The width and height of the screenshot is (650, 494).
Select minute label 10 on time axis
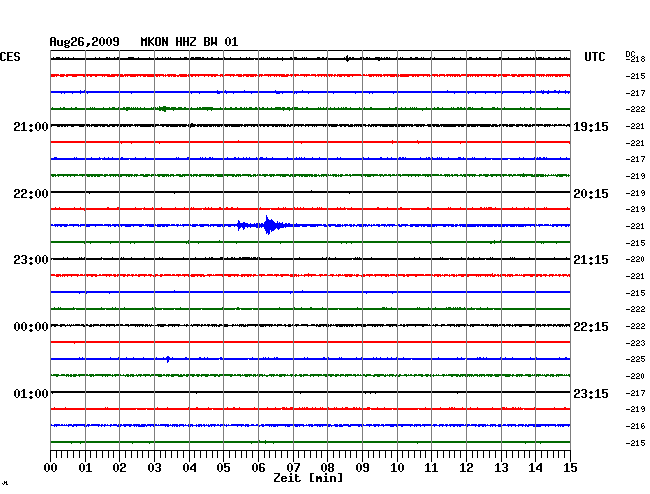[x=397, y=468]
